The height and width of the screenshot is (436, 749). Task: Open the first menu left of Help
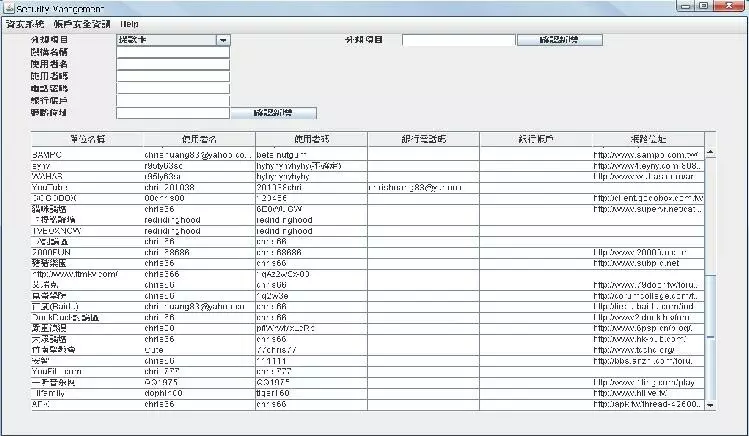(25, 24)
